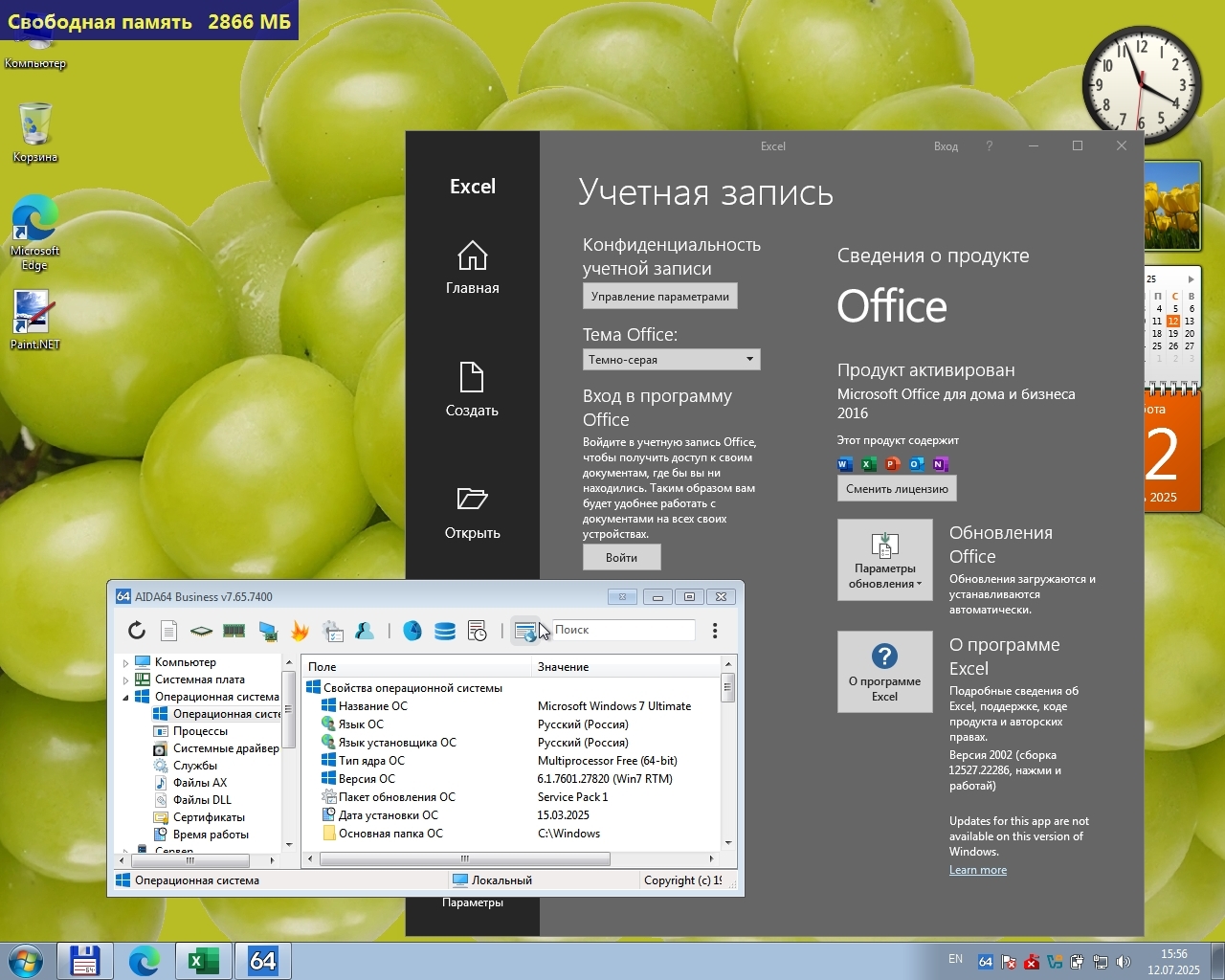The width and height of the screenshot is (1225, 980).
Task: Select the Название ОС row
Action: click(x=512, y=706)
